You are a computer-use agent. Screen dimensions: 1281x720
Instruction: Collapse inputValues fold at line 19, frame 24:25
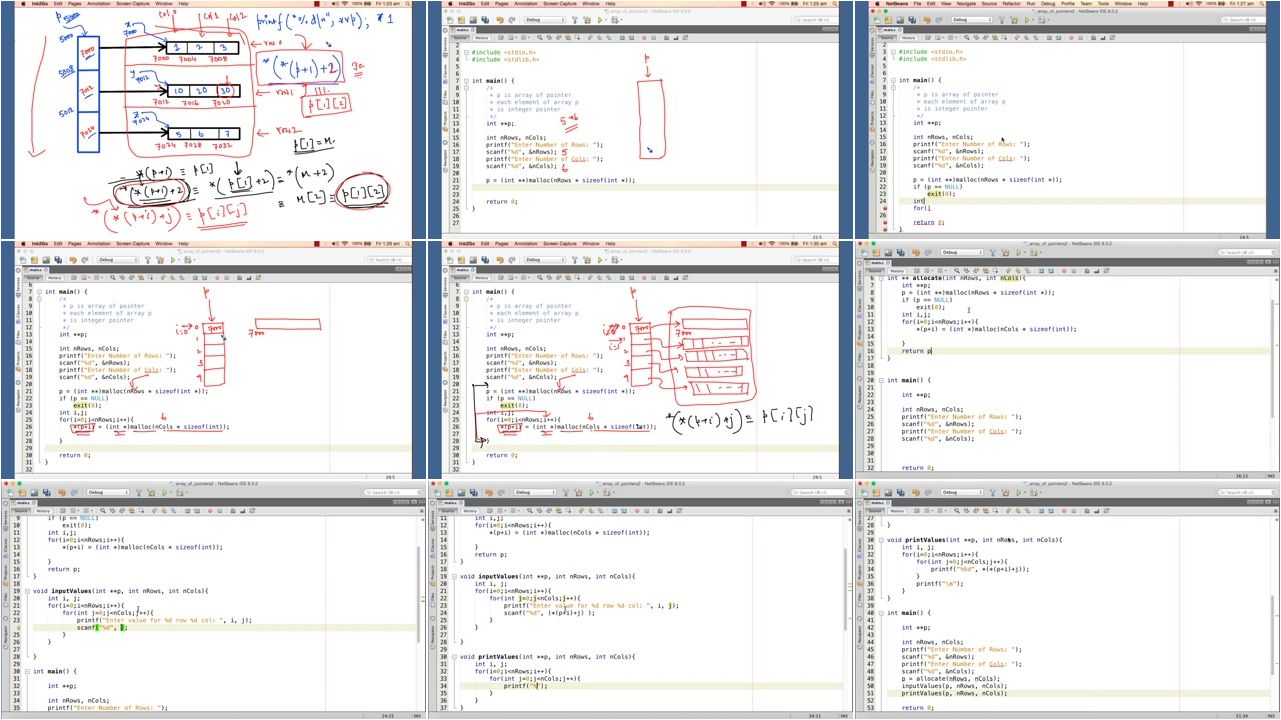coord(27,591)
